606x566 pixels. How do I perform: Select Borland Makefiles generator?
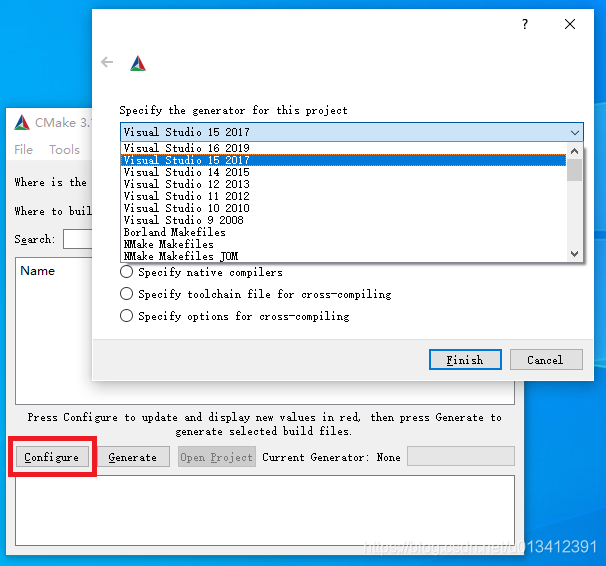click(343, 232)
